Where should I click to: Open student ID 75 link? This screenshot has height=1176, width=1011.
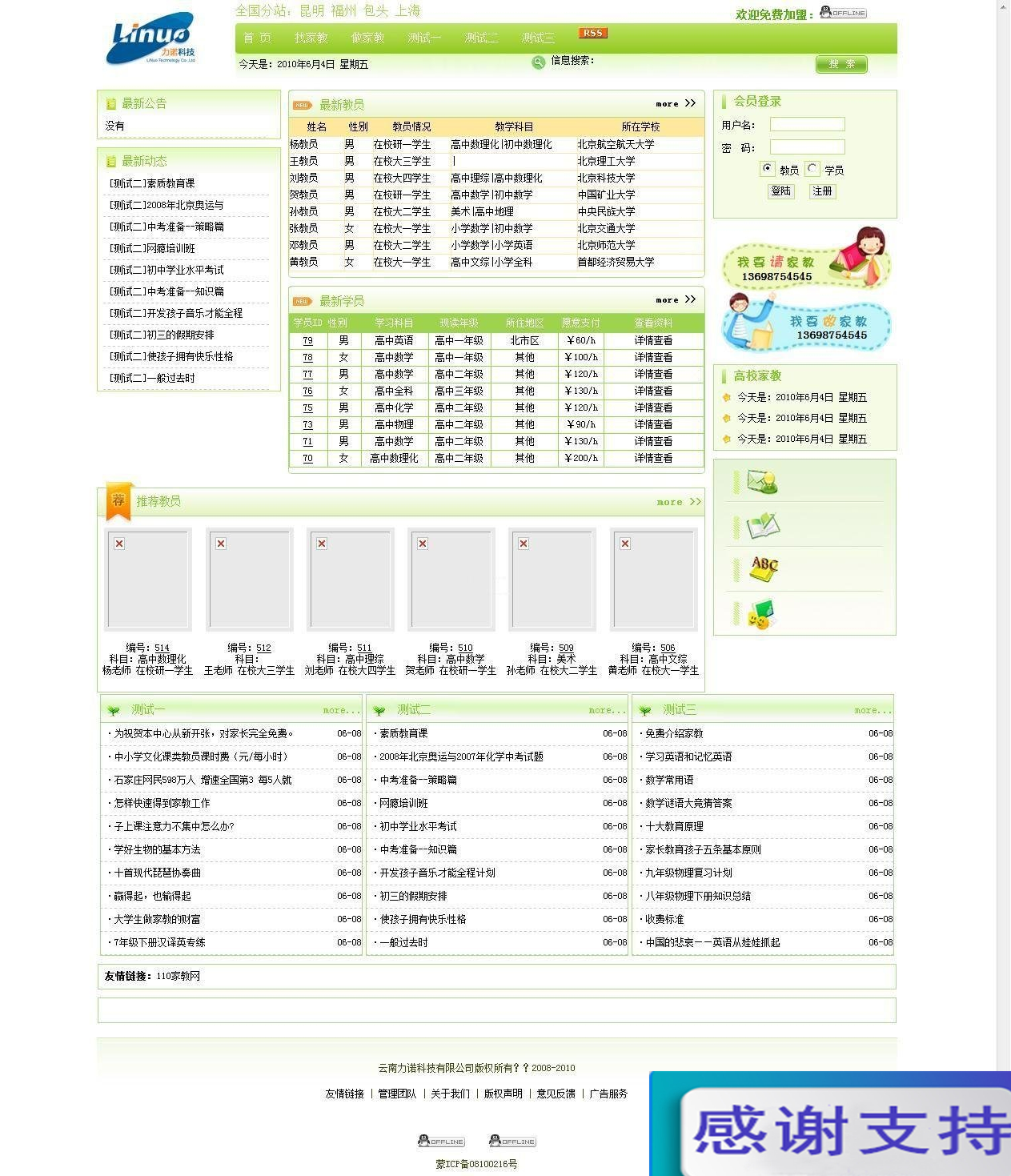pos(307,407)
